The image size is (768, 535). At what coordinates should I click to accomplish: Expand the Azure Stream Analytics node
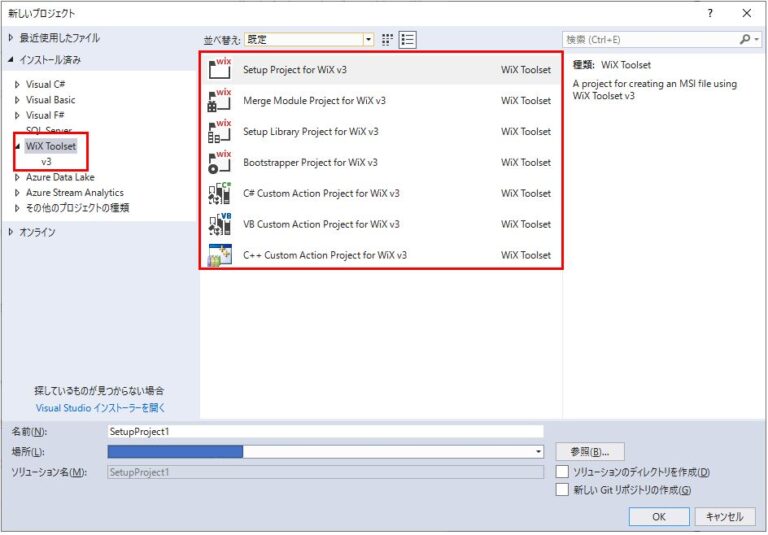(x=17, y=193)
